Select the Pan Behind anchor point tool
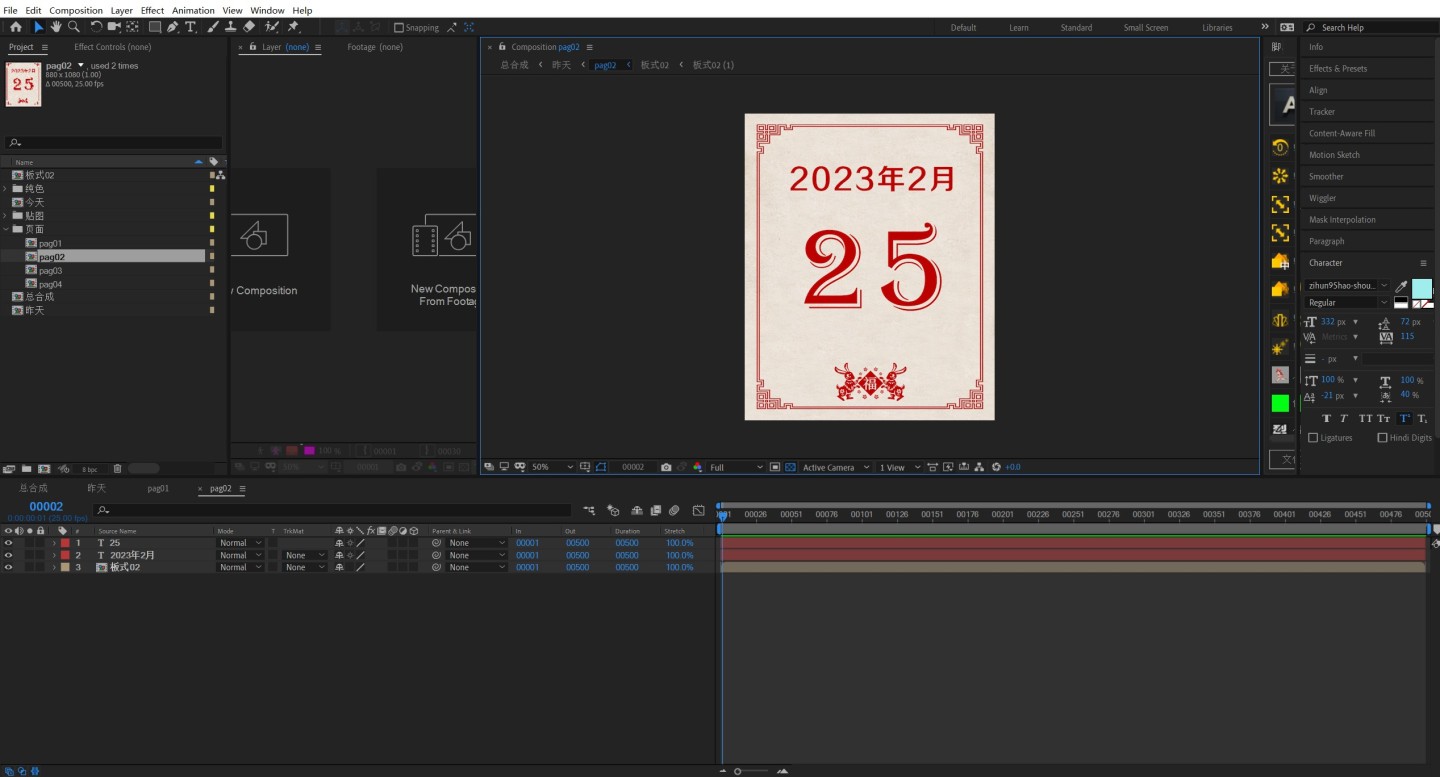This screenshot has width=1440, height=777. pos(132,27)
